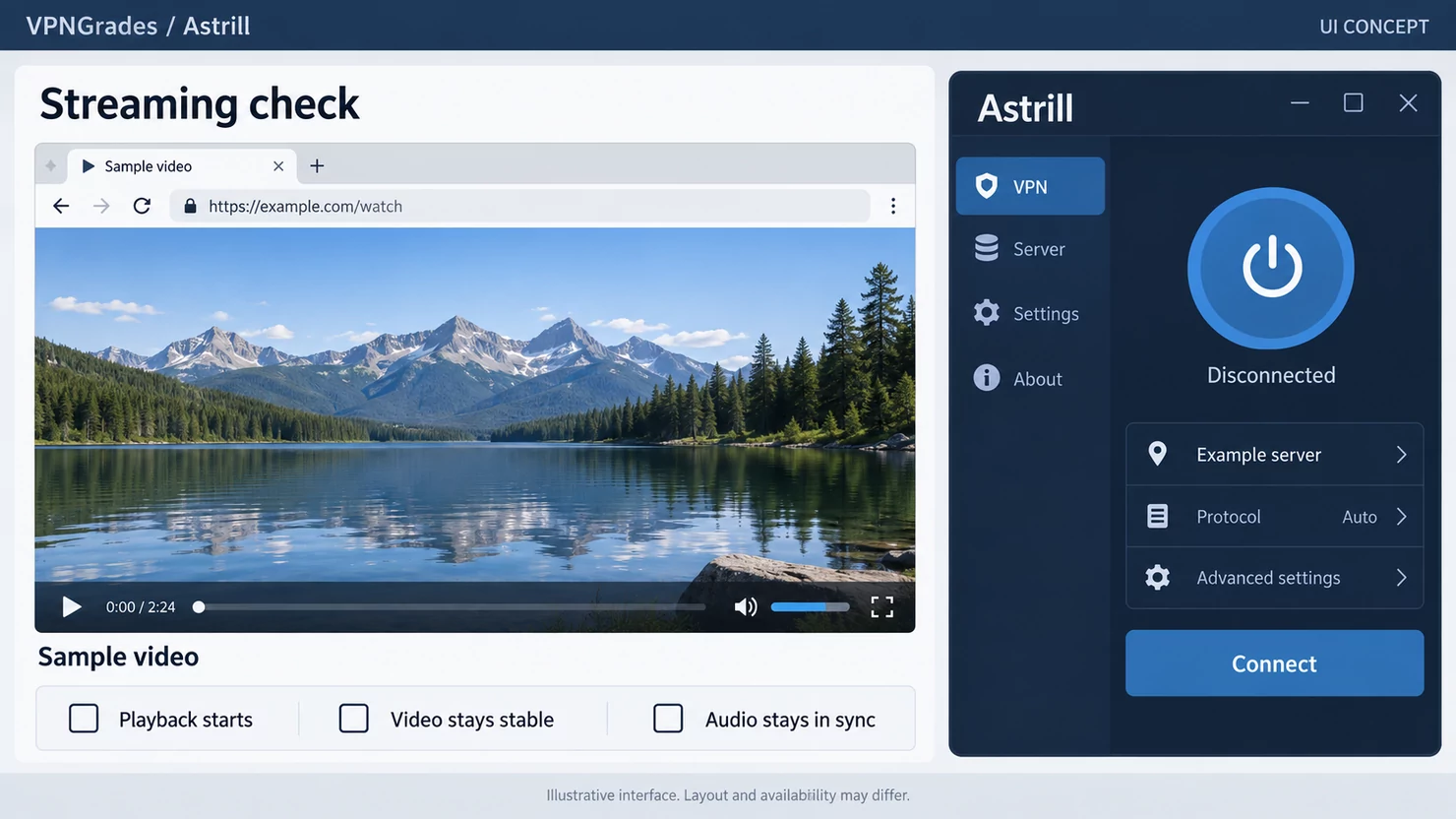This screenshot has width=1456, height=819.
Task: Play the sample video
Action: [72, 606]
